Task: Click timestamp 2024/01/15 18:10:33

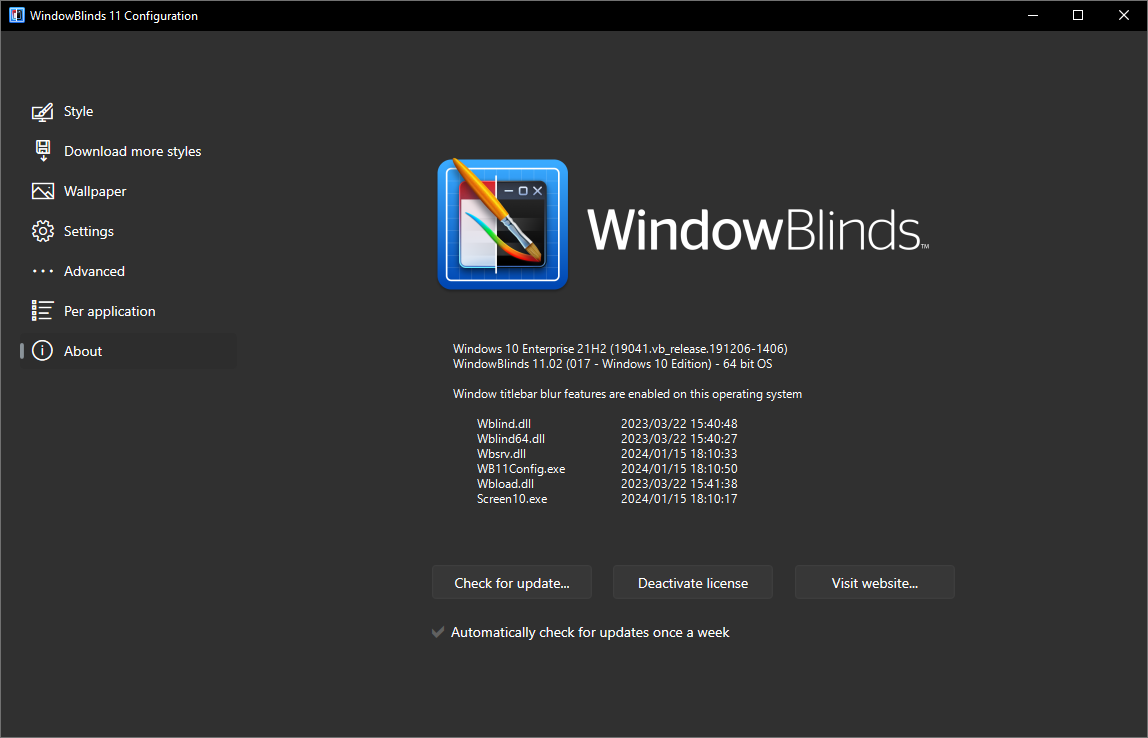Action: point(679,454)
